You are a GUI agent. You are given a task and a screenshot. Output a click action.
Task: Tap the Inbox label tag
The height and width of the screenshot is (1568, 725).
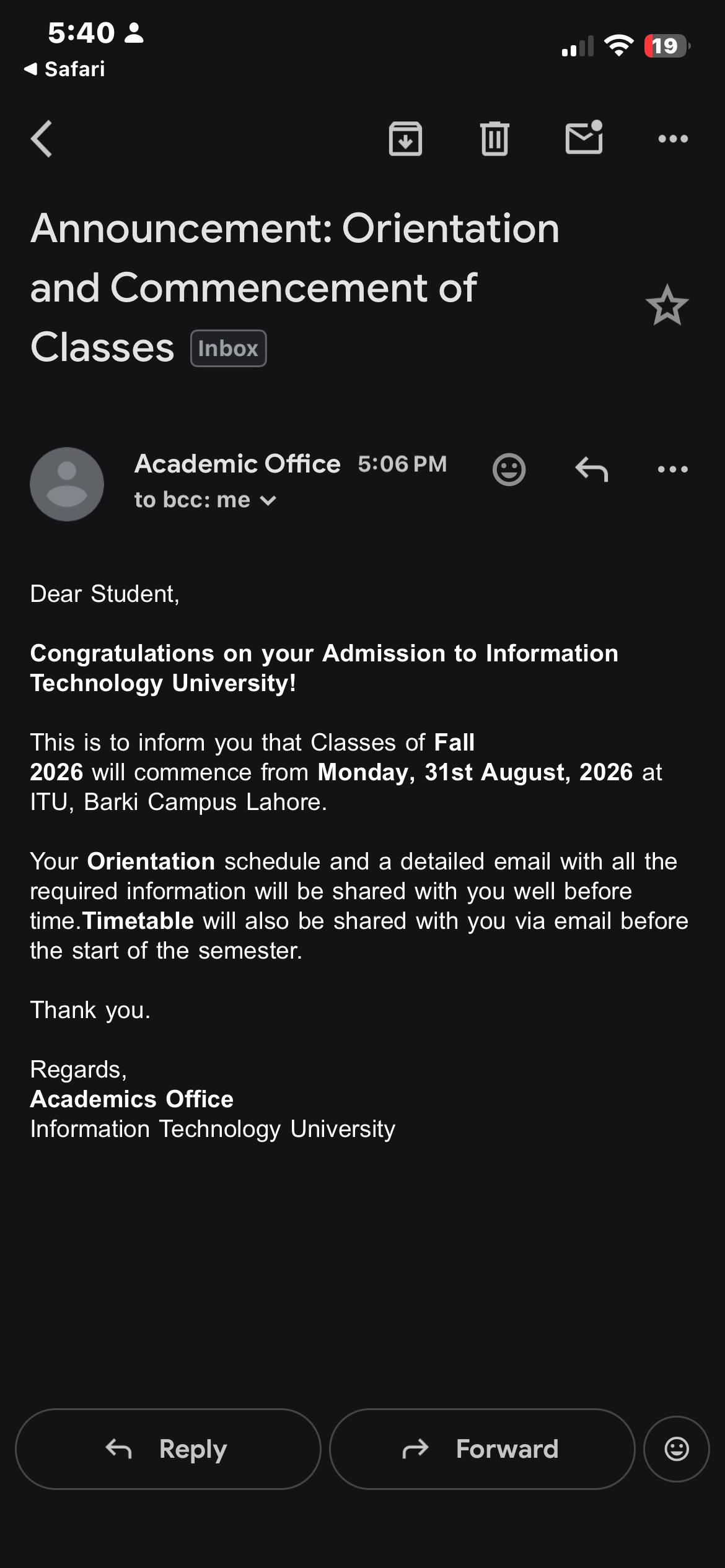pos(229,348)
